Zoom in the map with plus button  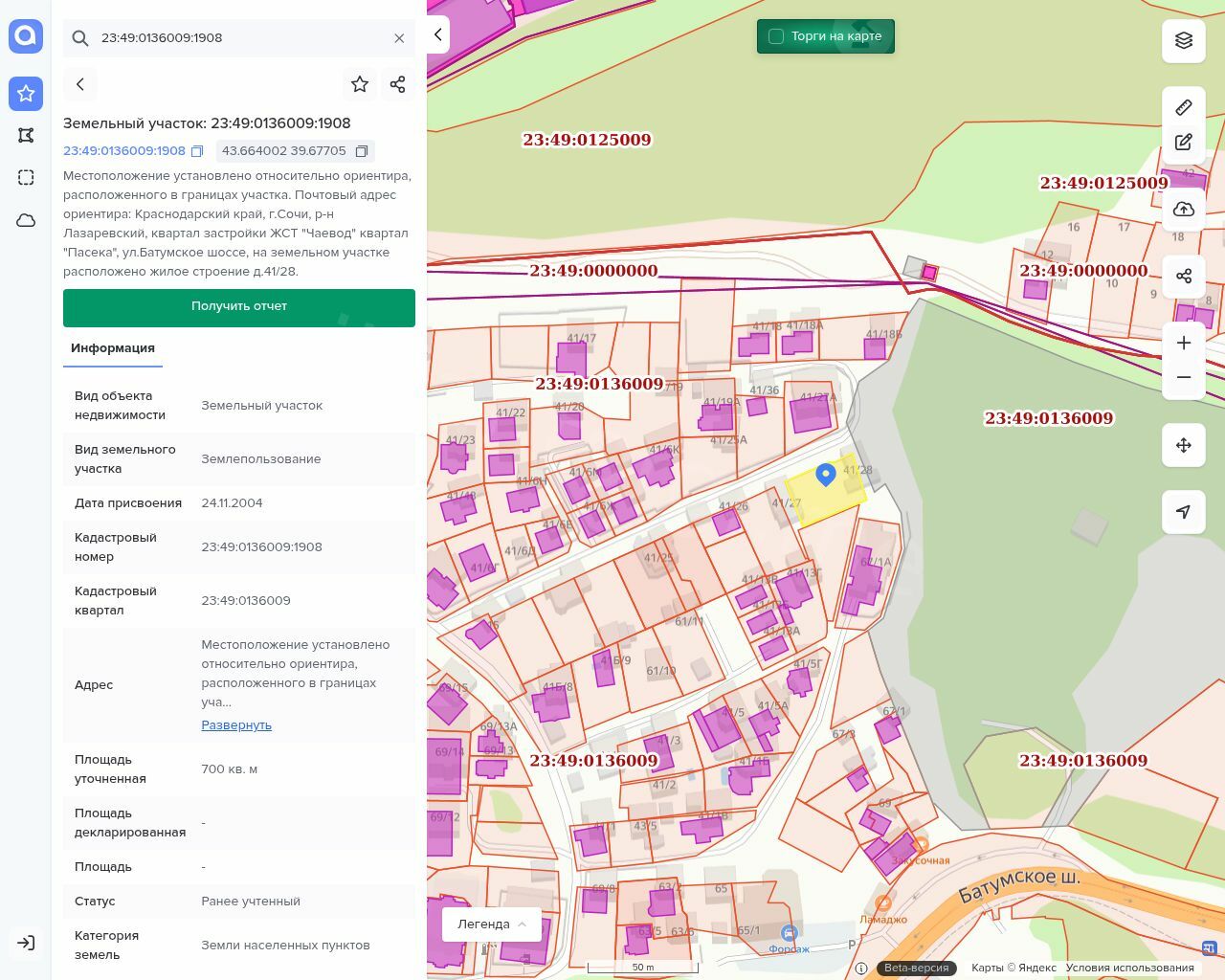click(1184, 344)
